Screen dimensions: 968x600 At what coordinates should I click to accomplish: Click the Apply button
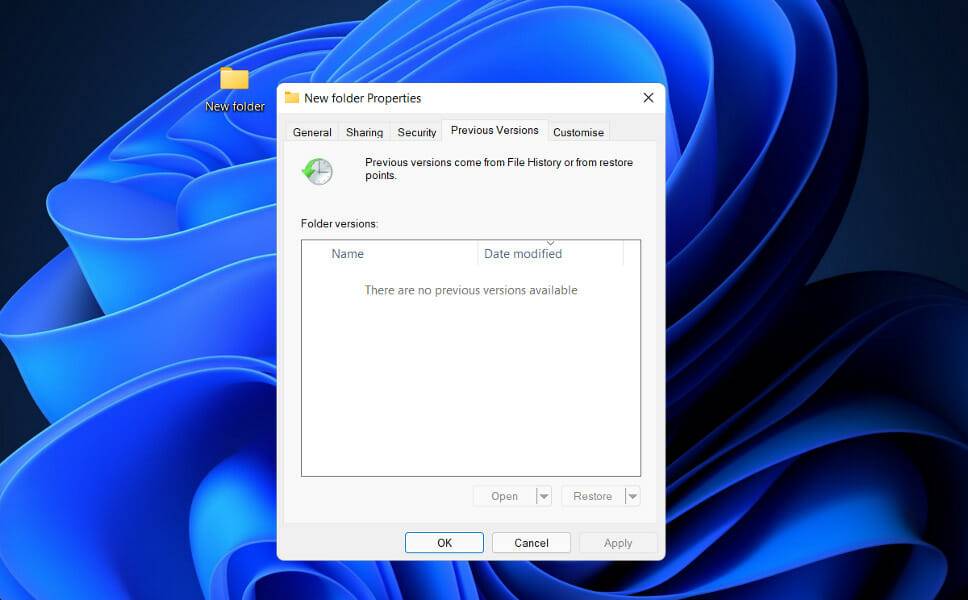coord(617,542)
